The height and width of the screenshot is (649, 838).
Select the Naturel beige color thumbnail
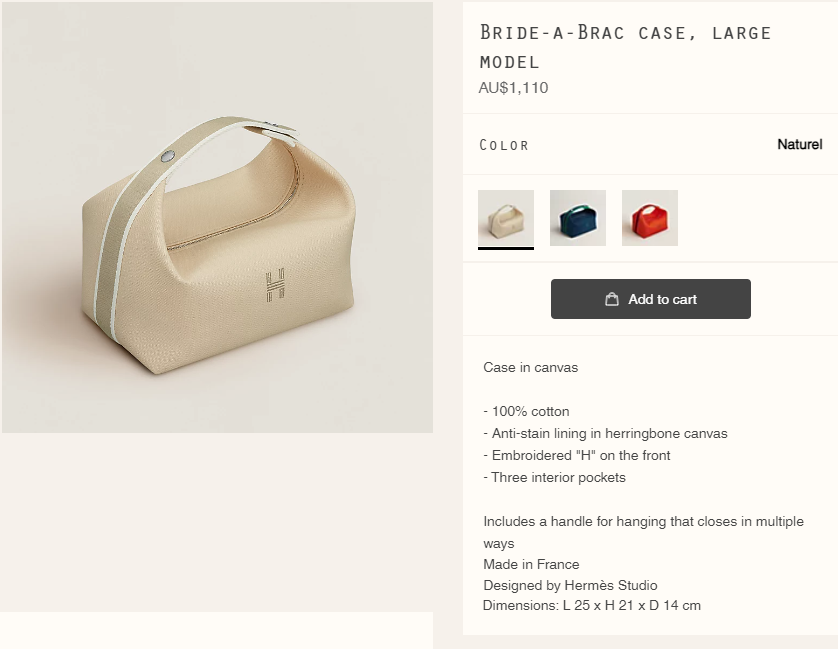[506, 218]
